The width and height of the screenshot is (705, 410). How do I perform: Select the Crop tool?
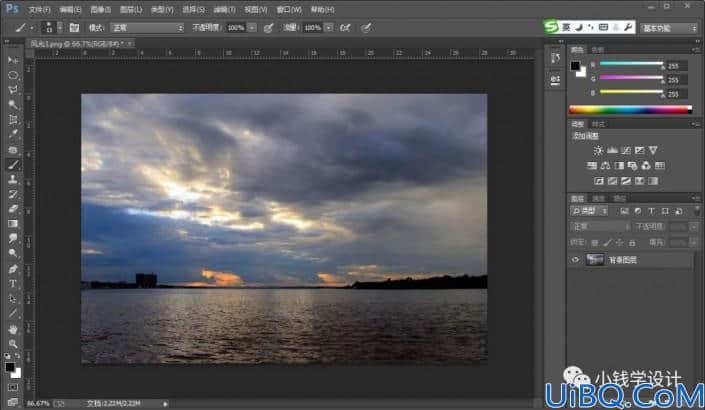[13, 120]
